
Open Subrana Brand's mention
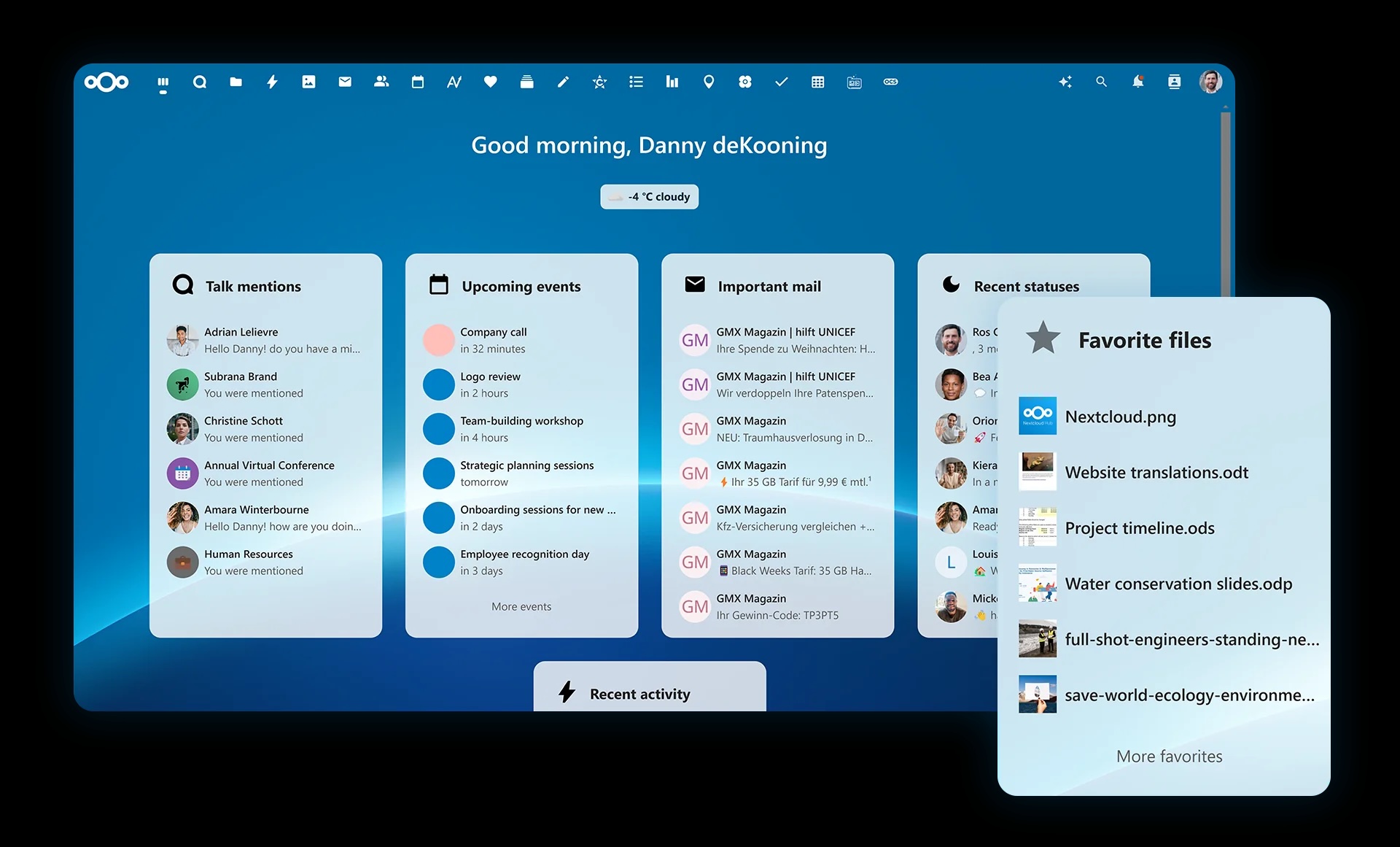[x=265, y=385]
